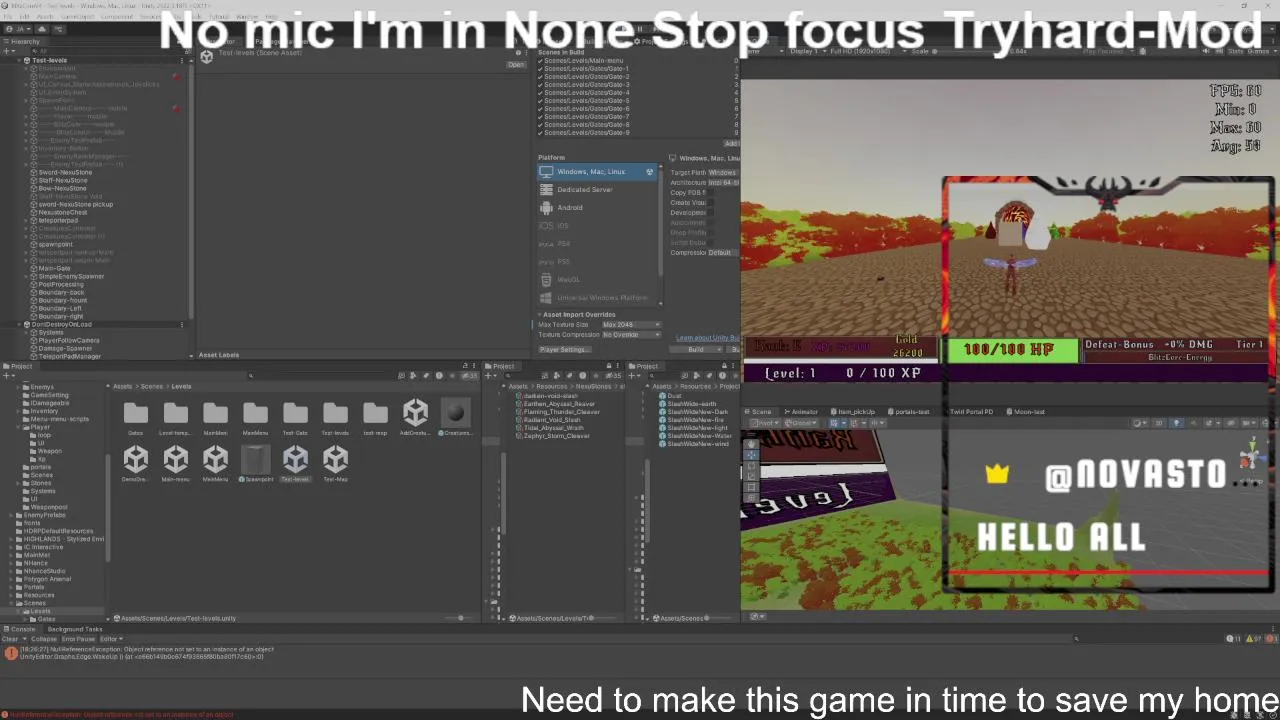Select the Bow-NexuStone object icon in Hierarchy
This screenshot has height=720, width=1280.
[x=34, y=188]
